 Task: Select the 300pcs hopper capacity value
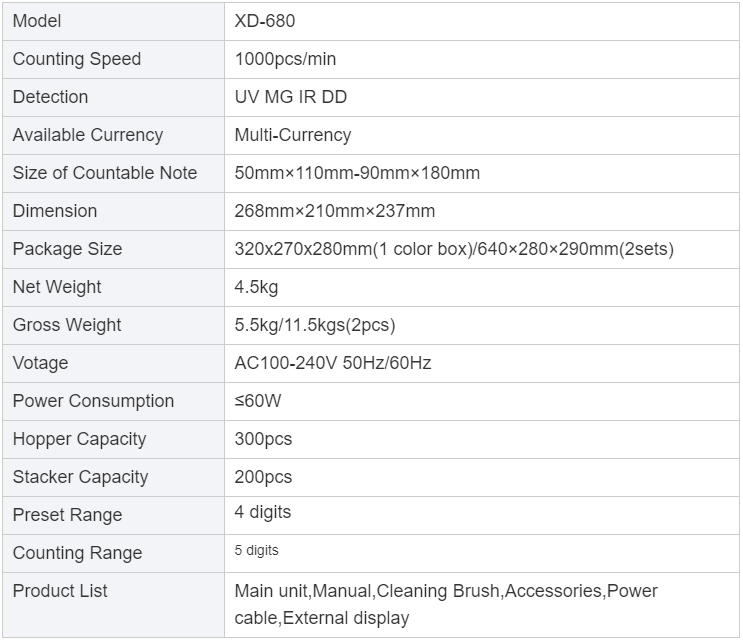263,439
